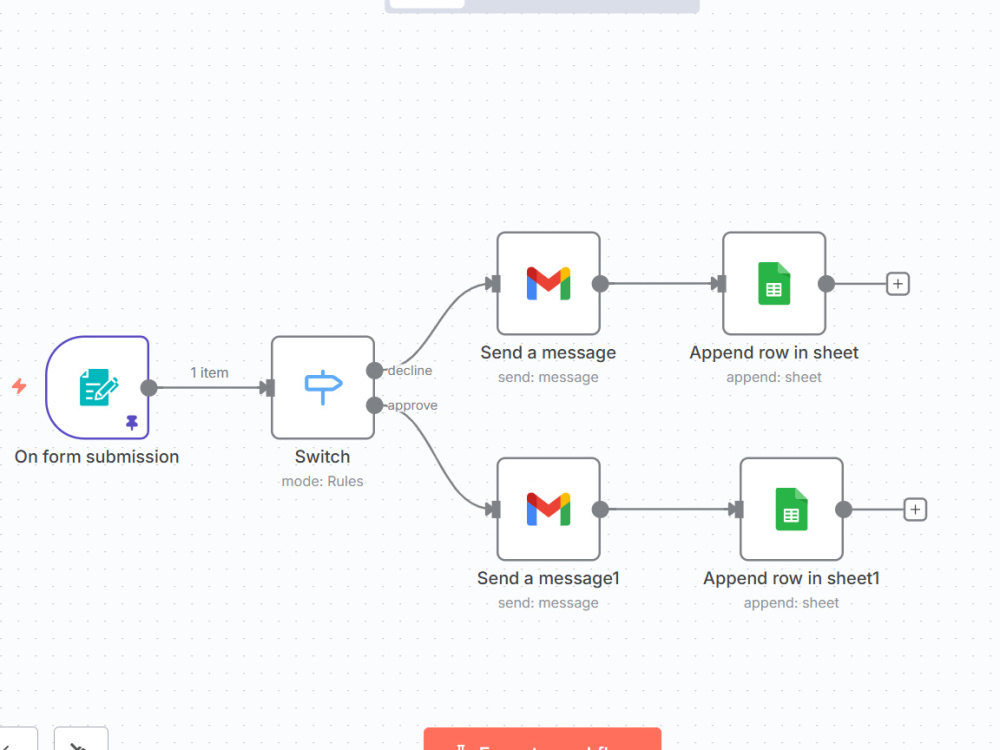Click Send a message1 output connector
The image size is (1000, 750).
click(x=600, y=510)
